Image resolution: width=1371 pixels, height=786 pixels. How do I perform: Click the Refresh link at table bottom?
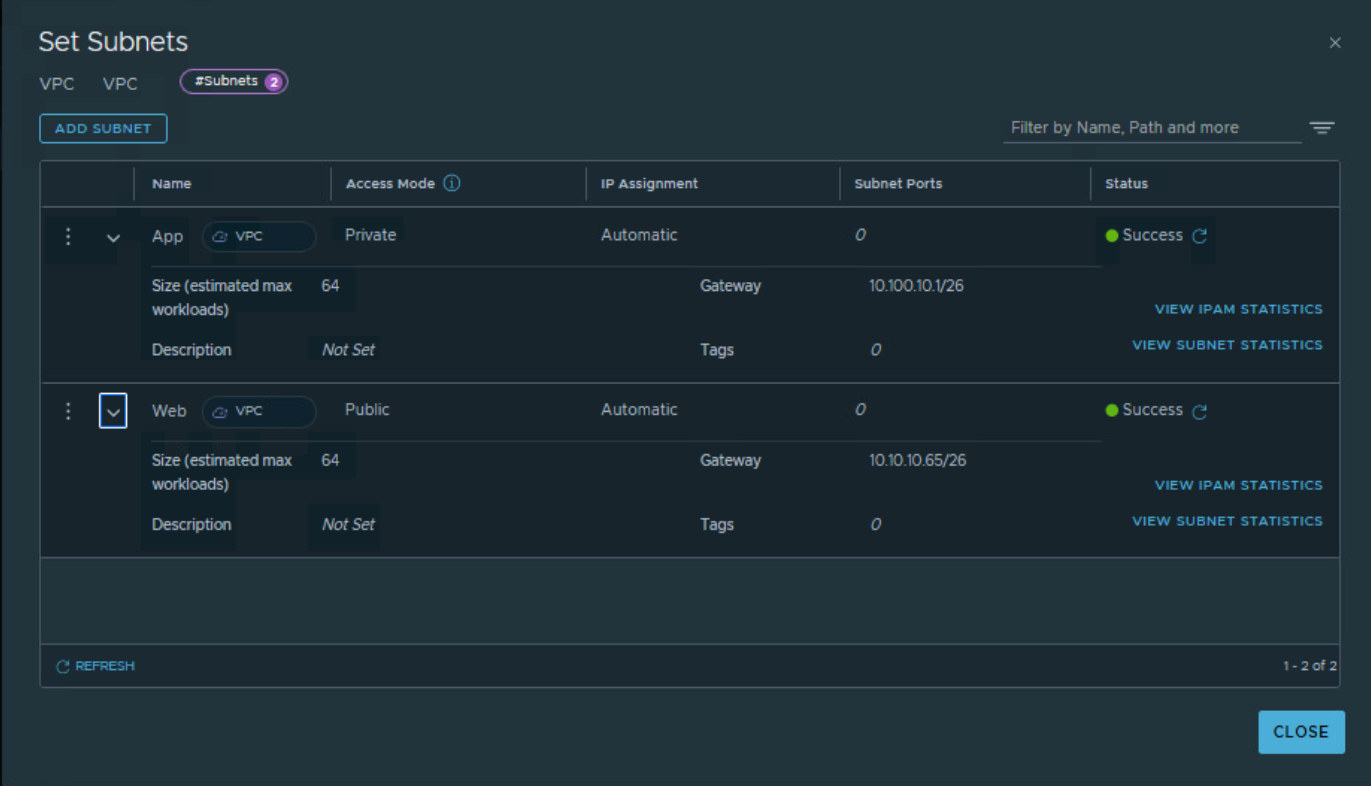tap(95, 666)
